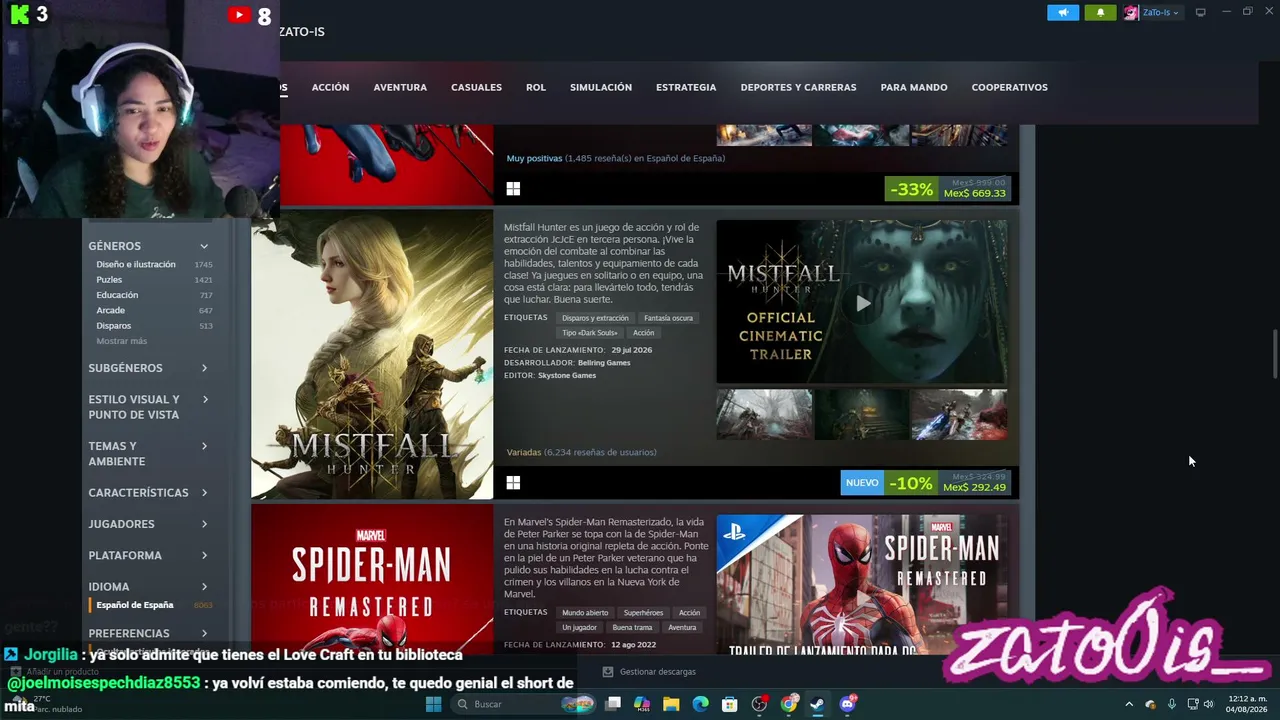Screen dimensions: 1280x720
Task: Open Task View on the taskbar
Action: [x=613, y=704]
